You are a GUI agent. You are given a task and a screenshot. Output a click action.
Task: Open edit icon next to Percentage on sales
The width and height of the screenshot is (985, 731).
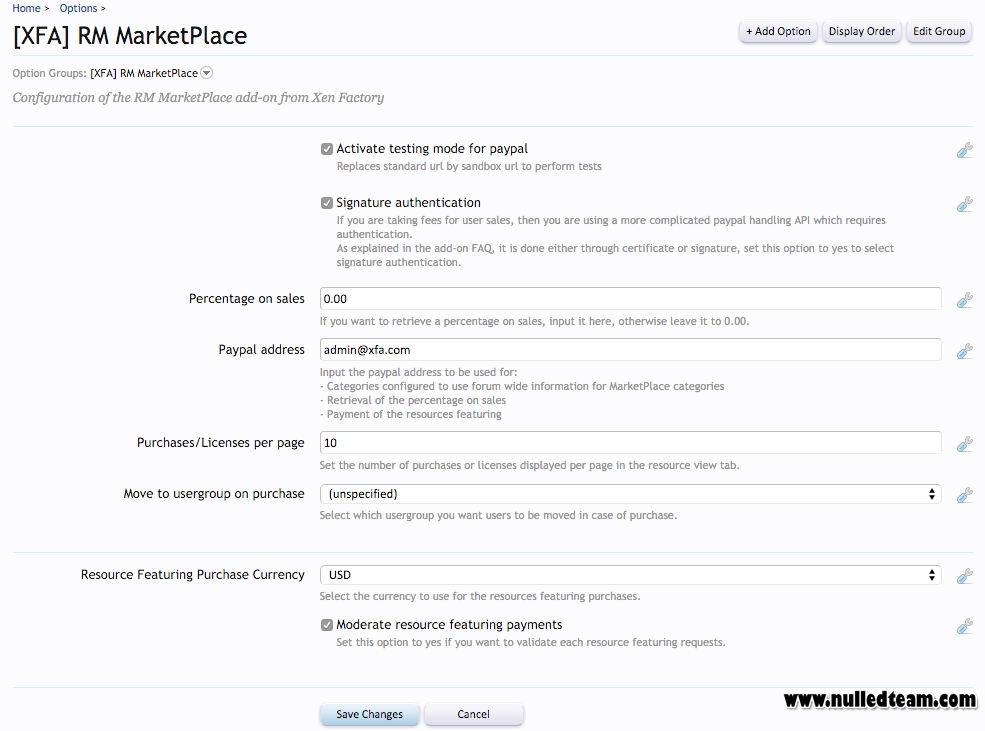click(x=965, y=300)
